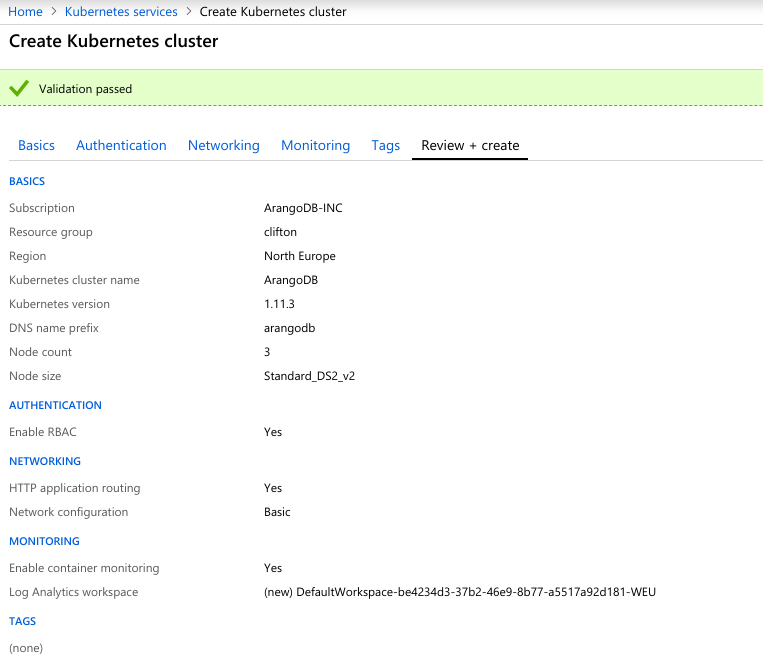This screenshot has width=763, height=663.
Task: Click the TAGS section heading
Action: pyautogui.click(x=22, y=621)
